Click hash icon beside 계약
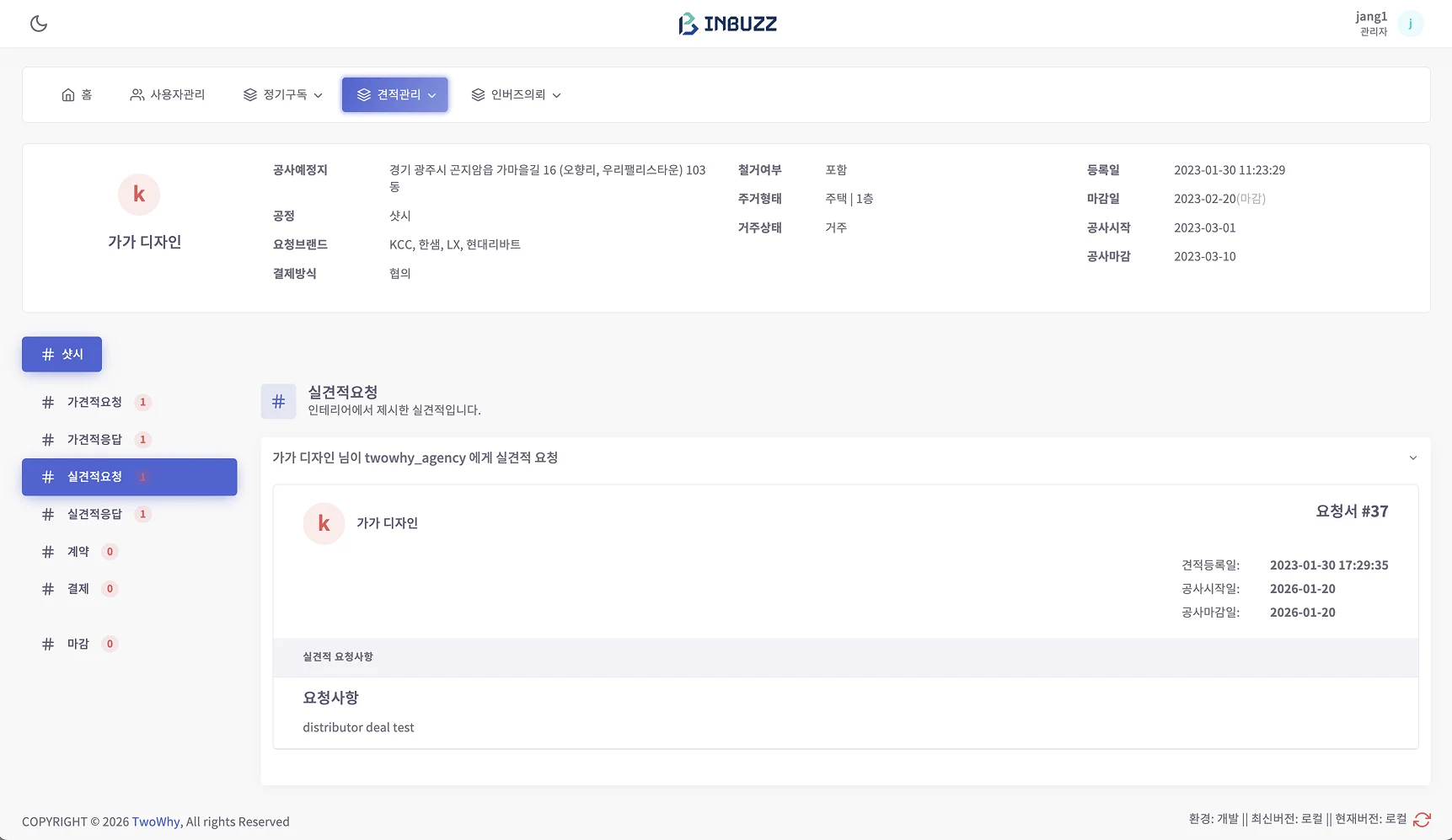 [x=48, y=551]
